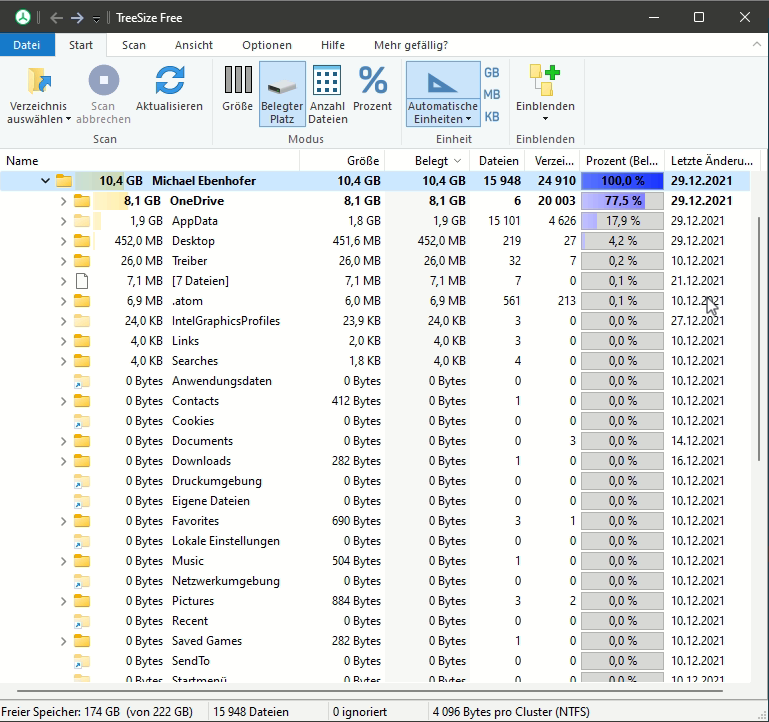Collapse the ribbon with the chevron
Screen dimensions: 769x722
pyautogui.click(x=757, y=45)
